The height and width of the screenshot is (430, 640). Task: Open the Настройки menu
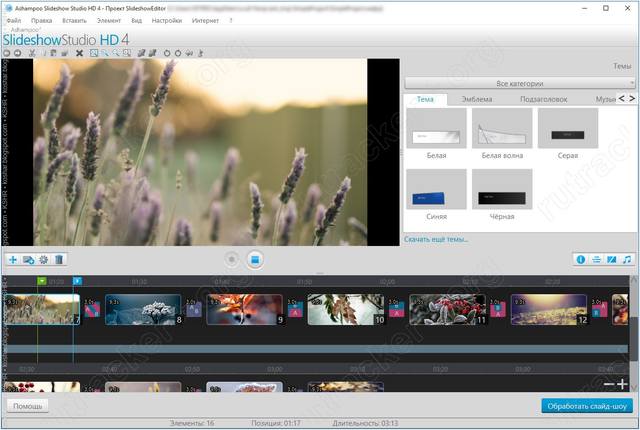(x=167, y=20)
